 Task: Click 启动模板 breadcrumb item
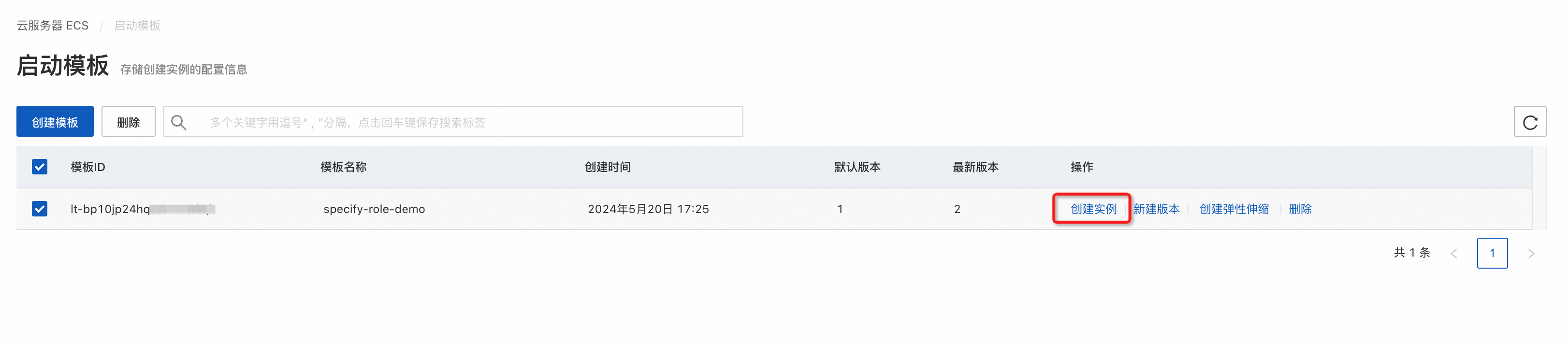pyautogui.click(x=138, y=26)
